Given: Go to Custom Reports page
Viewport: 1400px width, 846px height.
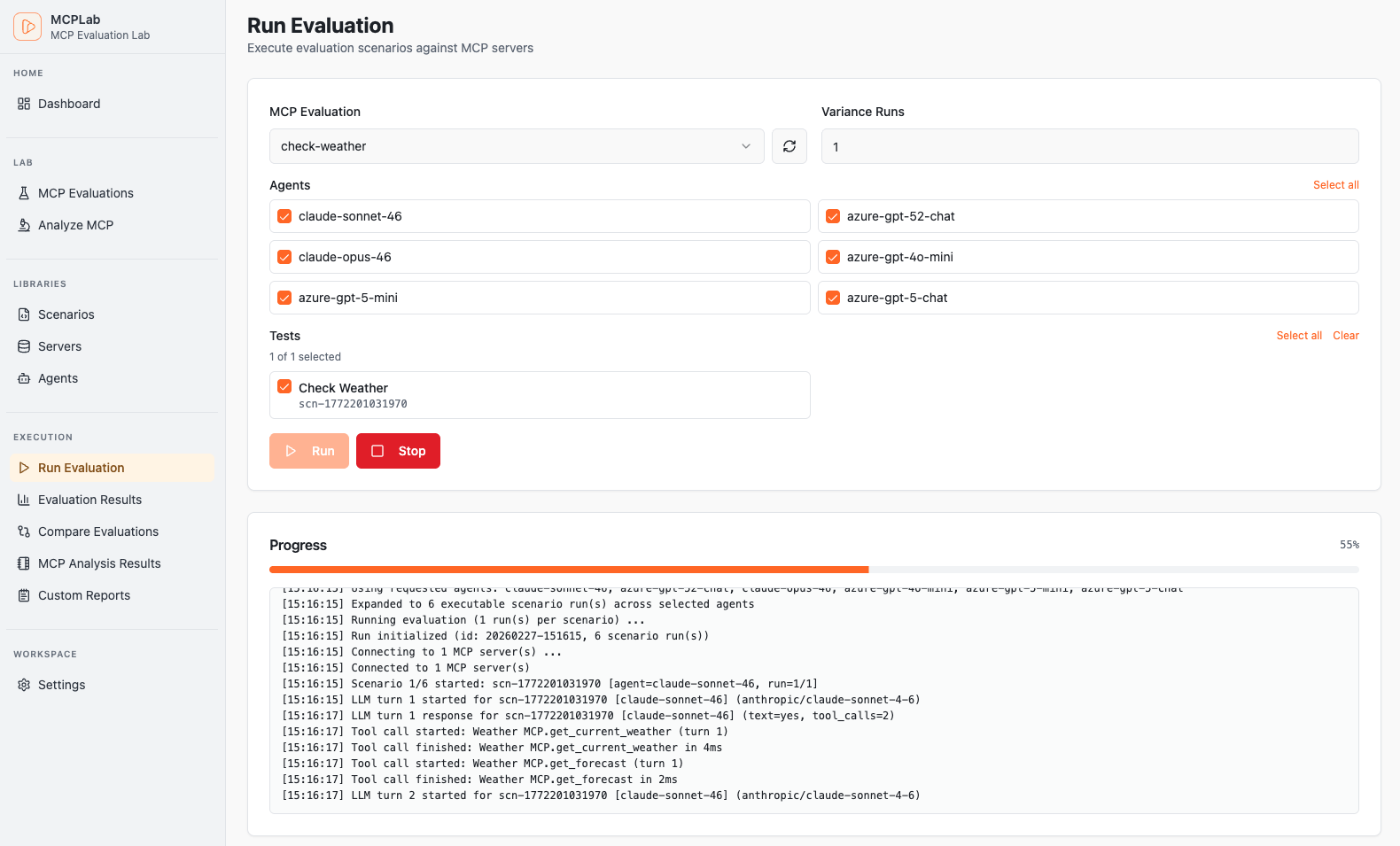Looking at the screenshot, I should [84, 595].
